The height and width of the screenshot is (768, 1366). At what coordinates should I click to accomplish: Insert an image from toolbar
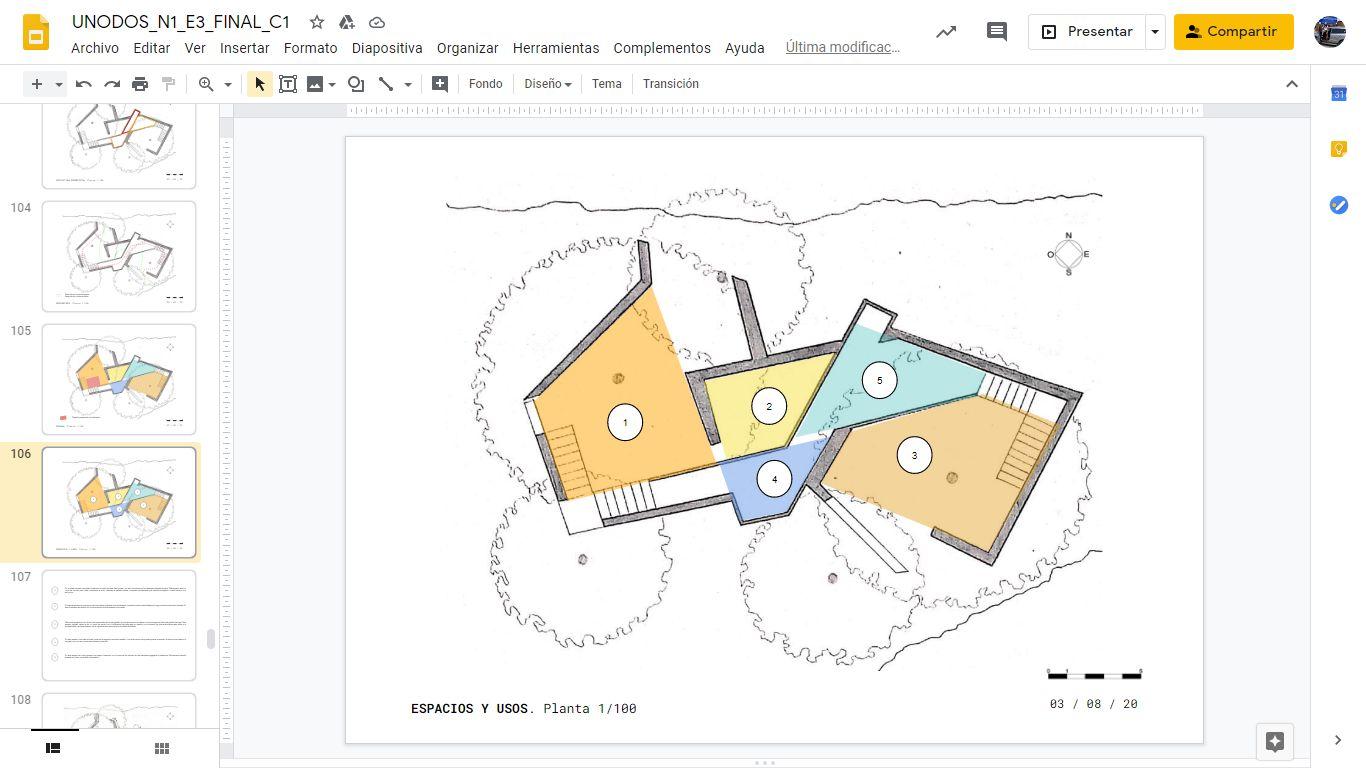(x=315, y=84)
